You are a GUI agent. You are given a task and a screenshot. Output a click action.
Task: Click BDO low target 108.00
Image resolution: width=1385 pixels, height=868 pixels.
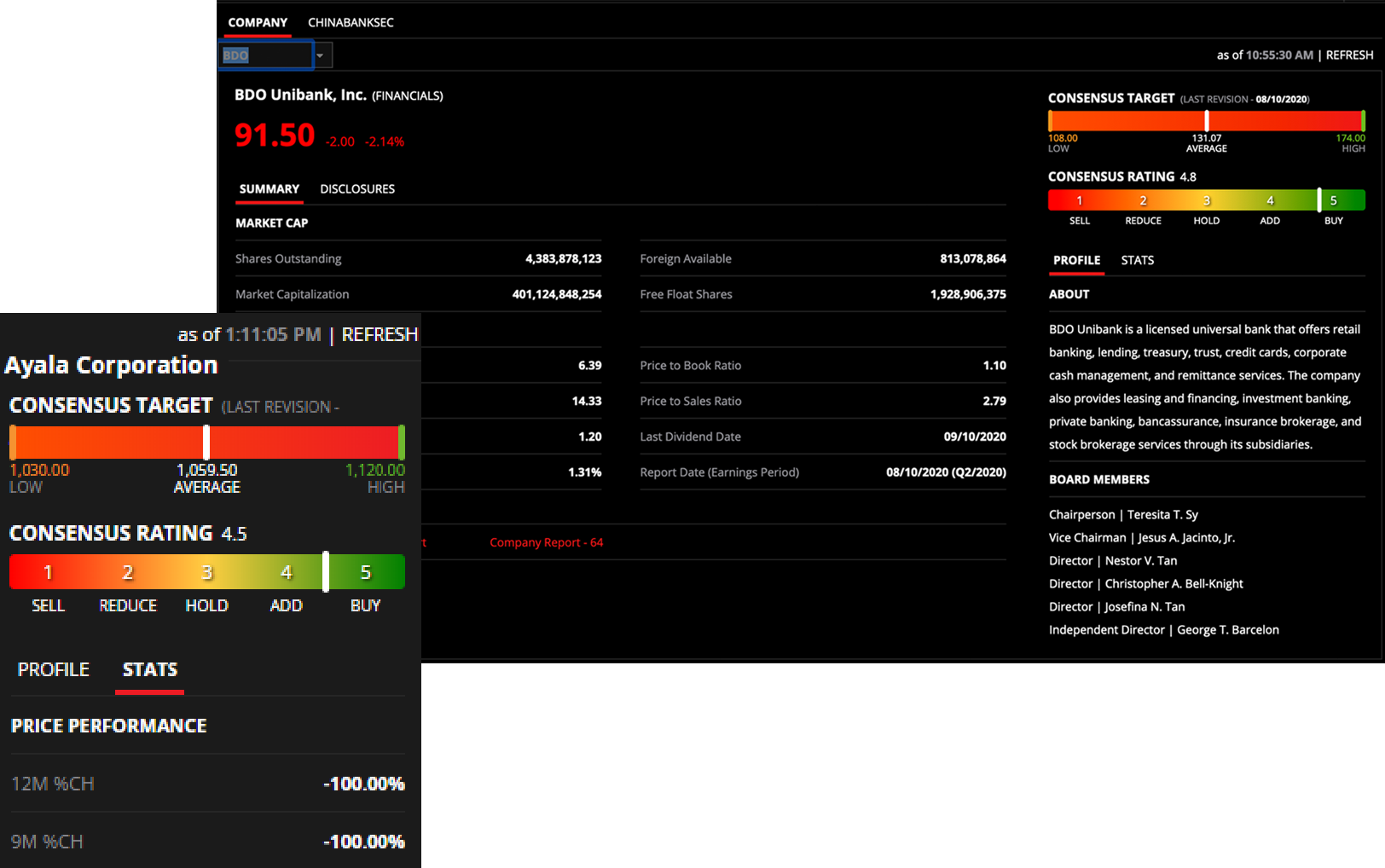tap(1063, 138)
